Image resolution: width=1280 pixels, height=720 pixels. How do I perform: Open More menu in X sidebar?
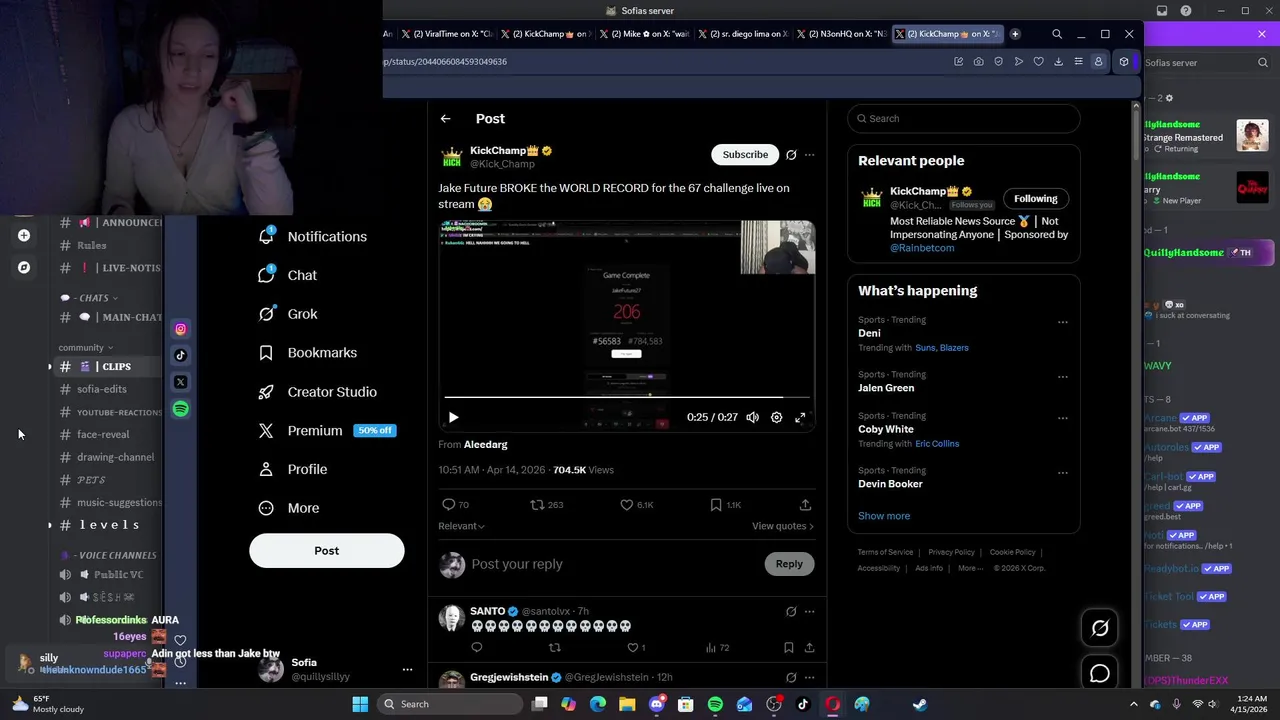tap(289, 508)
